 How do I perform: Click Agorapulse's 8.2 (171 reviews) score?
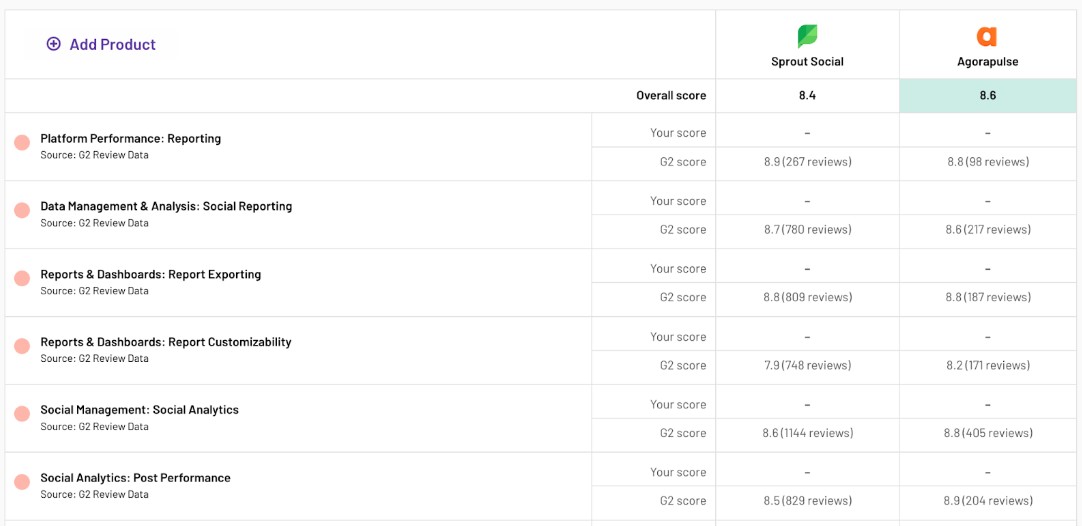coord(989,365)
